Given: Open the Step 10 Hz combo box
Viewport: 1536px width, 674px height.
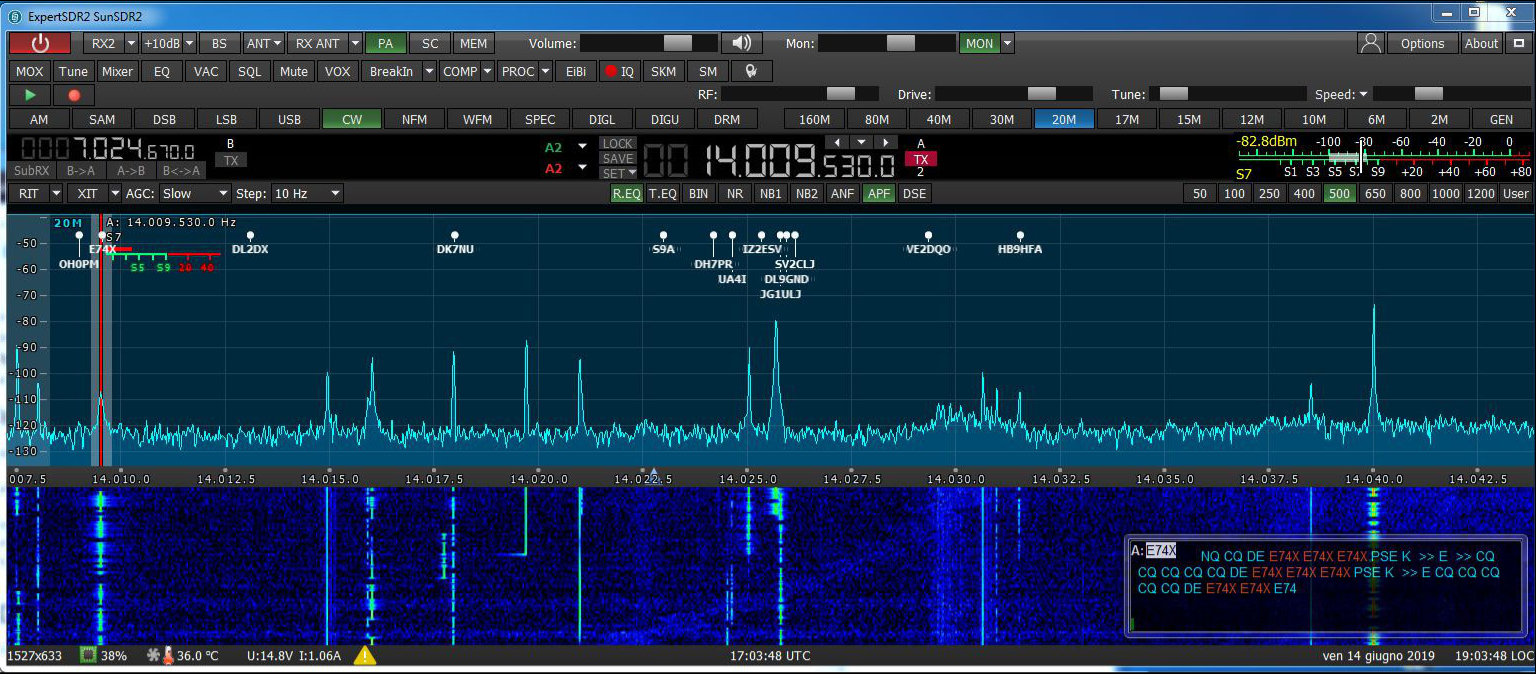Looking at the screenshot, I should (x=307, y=193).
